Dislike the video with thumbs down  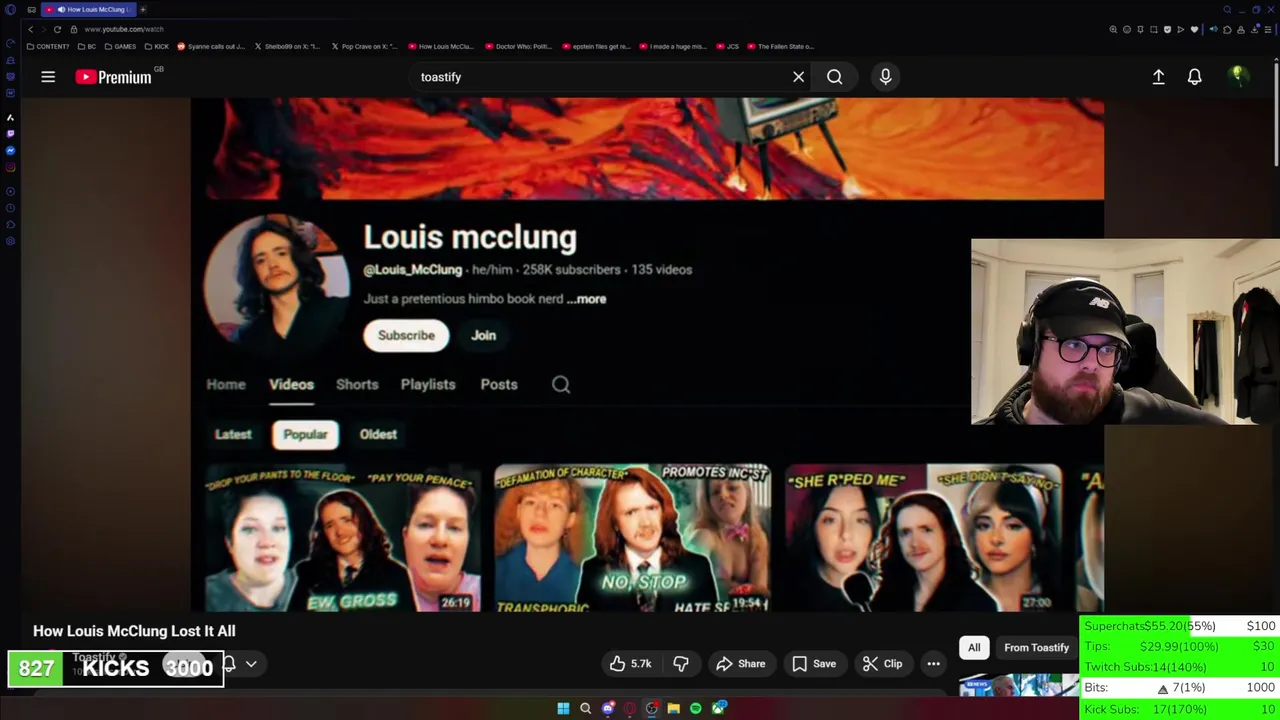pos(680,663)
